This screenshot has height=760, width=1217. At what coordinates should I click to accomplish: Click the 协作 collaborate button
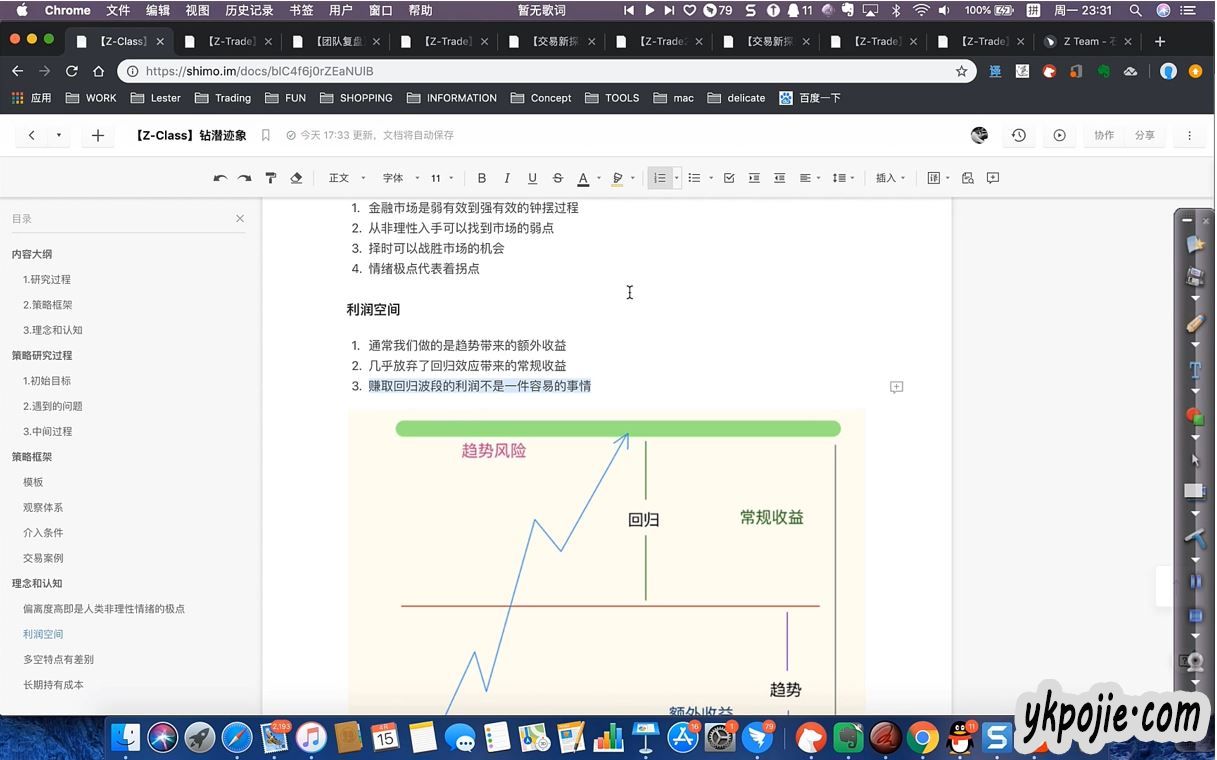click(x=1103, y=135)
